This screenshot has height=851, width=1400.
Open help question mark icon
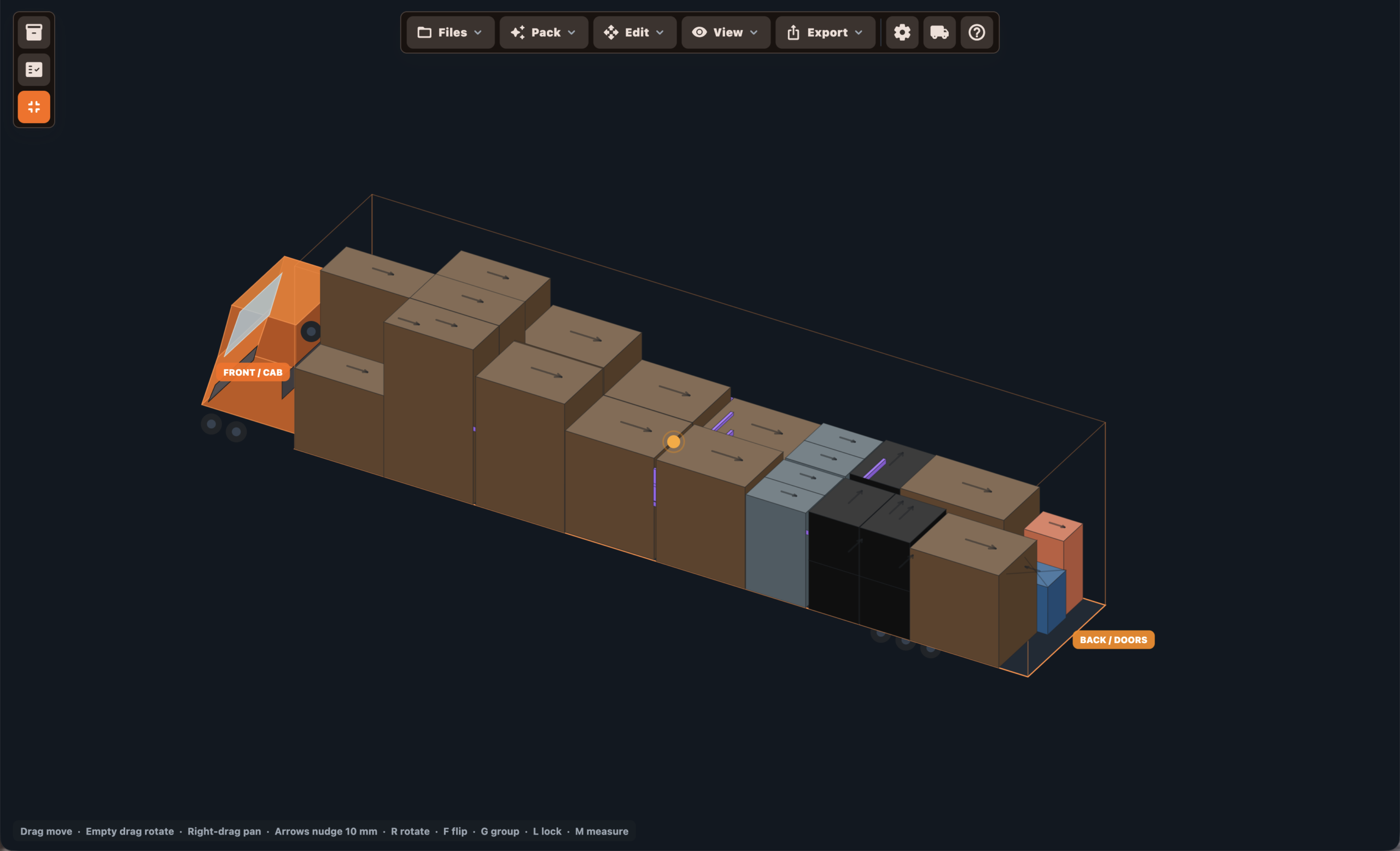coord(977,32)
